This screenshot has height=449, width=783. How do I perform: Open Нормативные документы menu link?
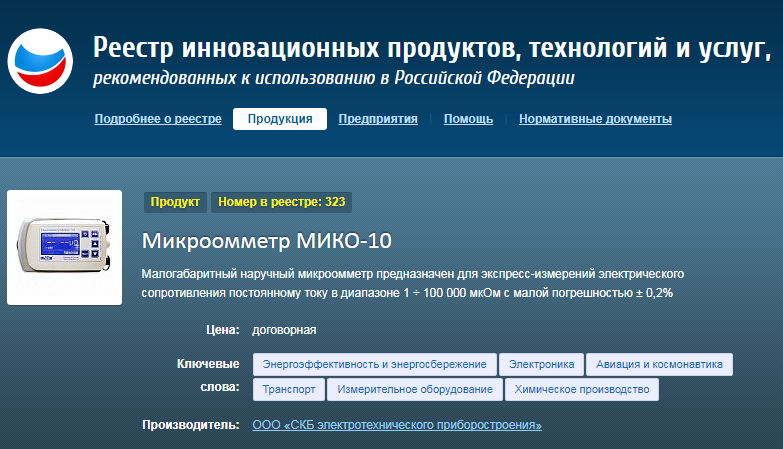pos(595,119)
